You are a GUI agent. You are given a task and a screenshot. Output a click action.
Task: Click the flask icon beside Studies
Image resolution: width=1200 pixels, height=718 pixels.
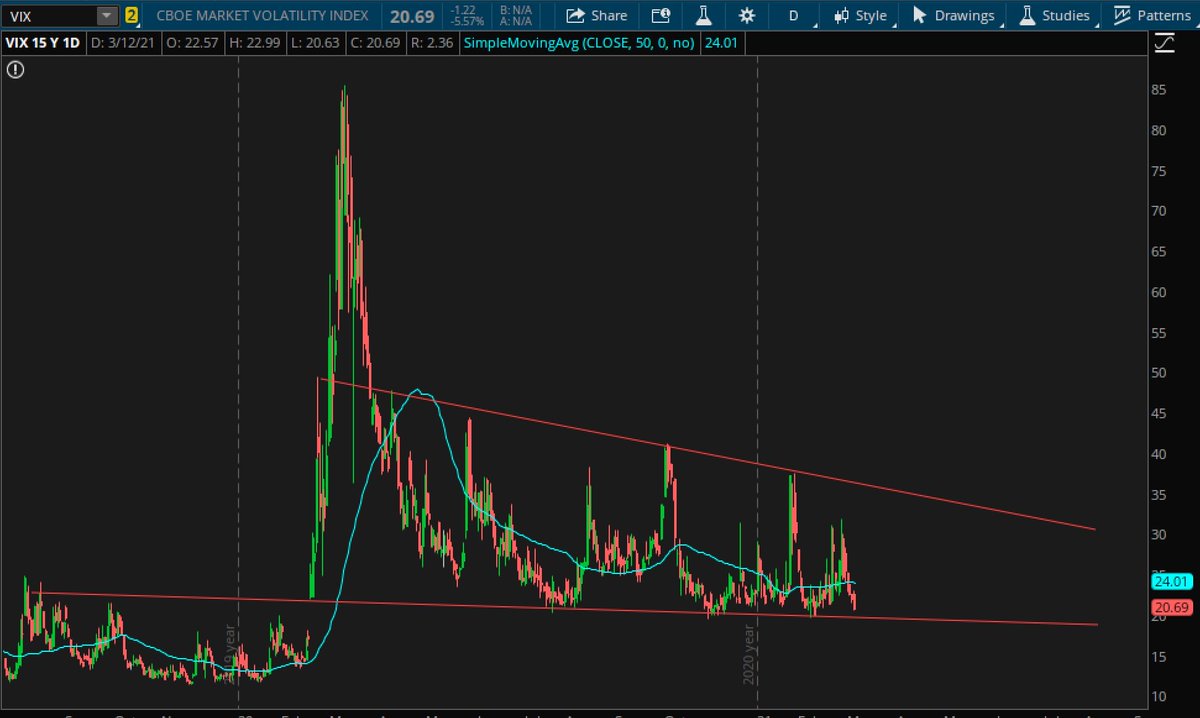pyautogui.click(x=1026, y=16)
